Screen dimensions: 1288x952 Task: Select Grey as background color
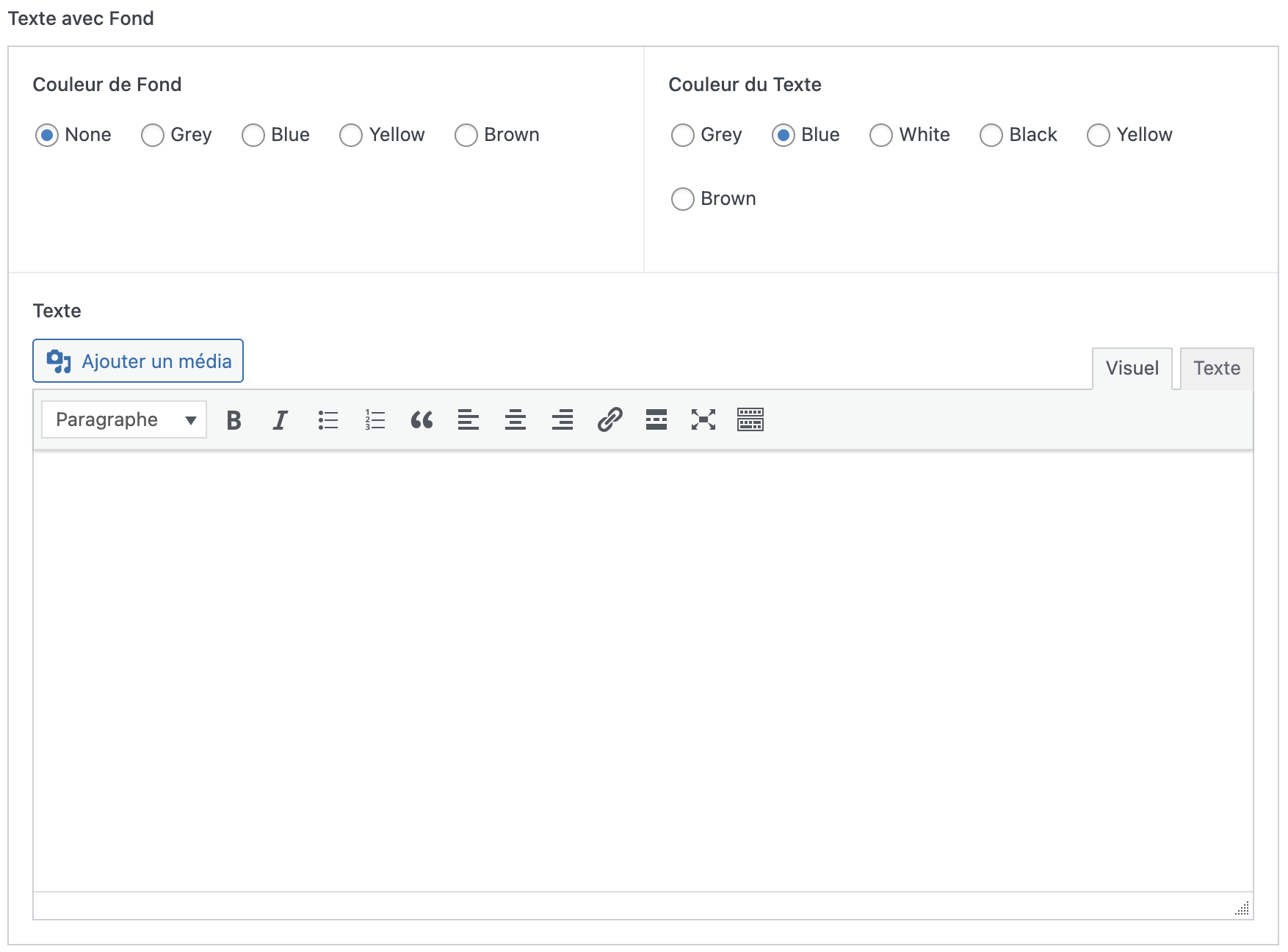[x=153, y=135]
